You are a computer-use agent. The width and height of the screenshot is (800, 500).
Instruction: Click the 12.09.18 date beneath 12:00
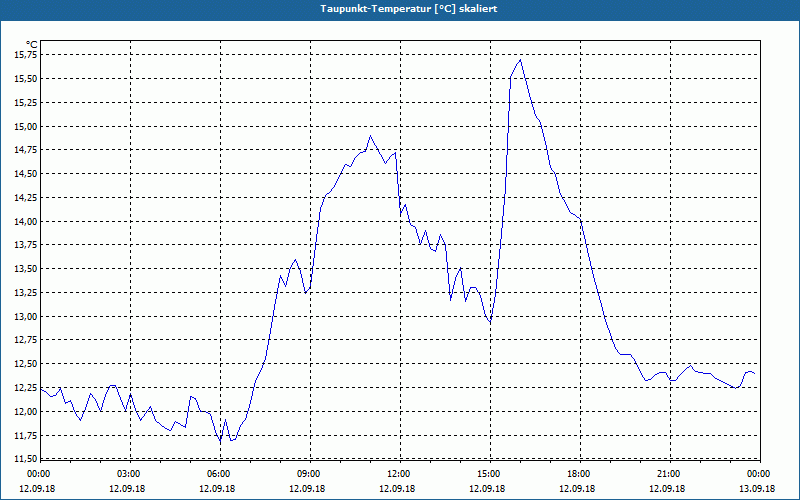(397, 488)
